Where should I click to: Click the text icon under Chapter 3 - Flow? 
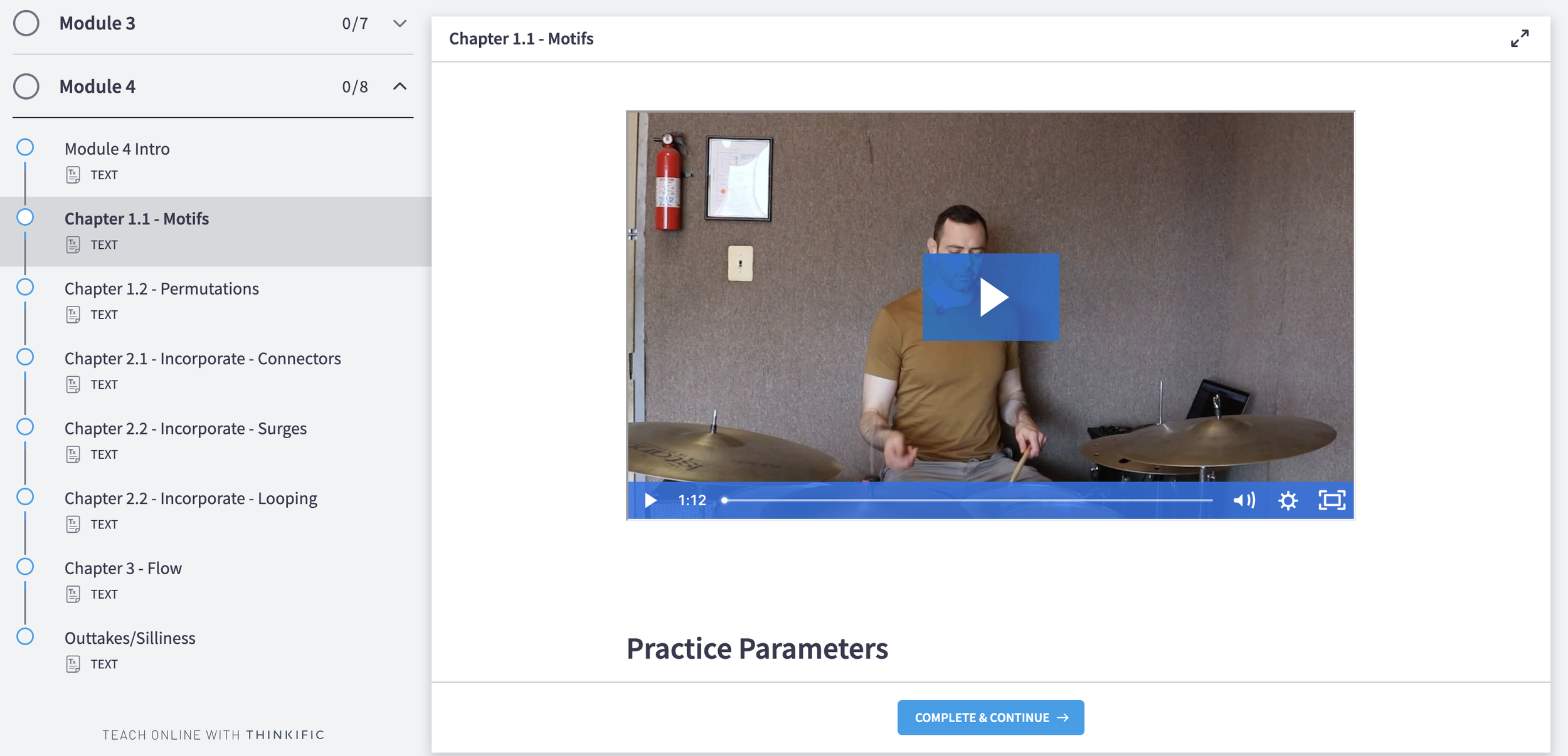coord(73,594)
